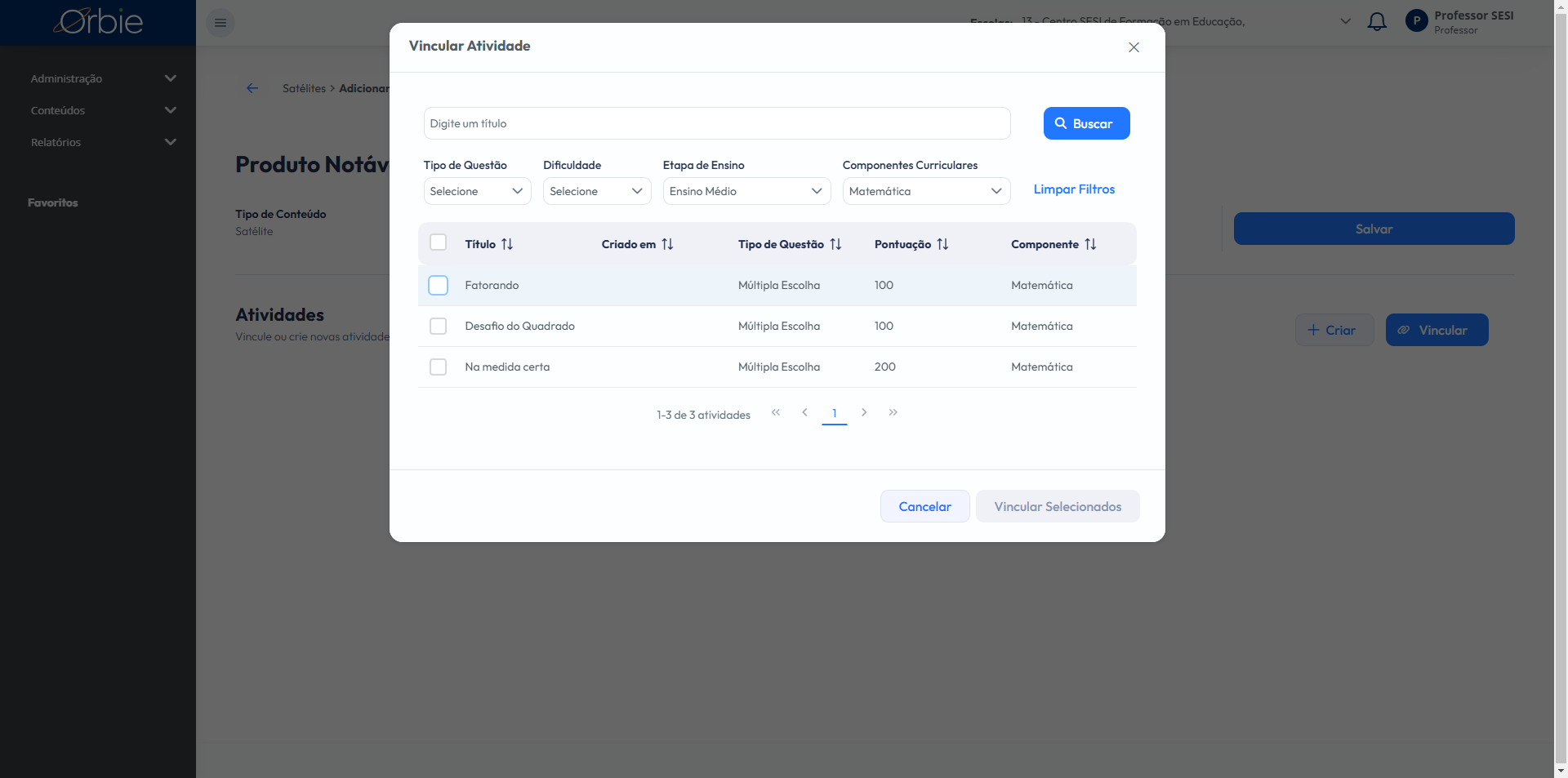Click the Limpar Filtros link
1568x778 pixels.
(1074, 189)
